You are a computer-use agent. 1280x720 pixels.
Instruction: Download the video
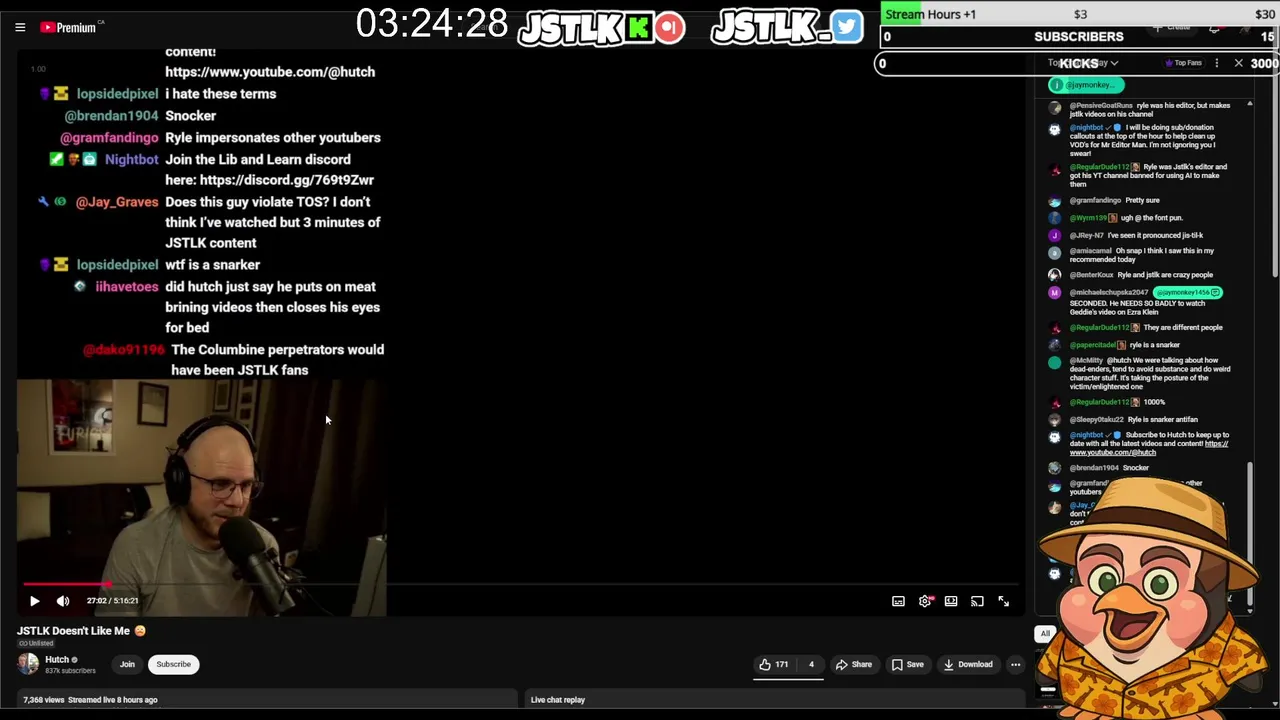coord(967,664)
